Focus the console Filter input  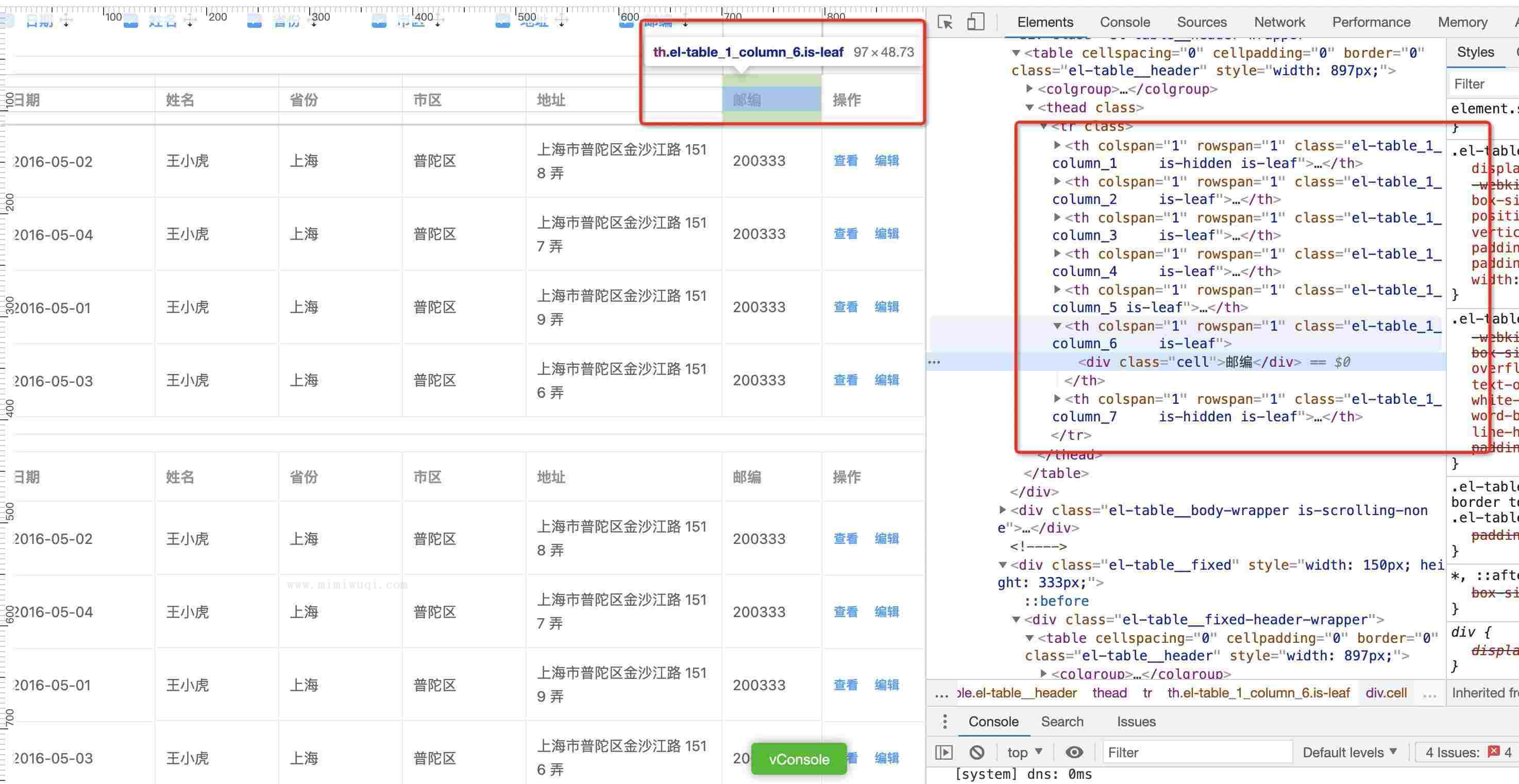(x=1197, y=752)
